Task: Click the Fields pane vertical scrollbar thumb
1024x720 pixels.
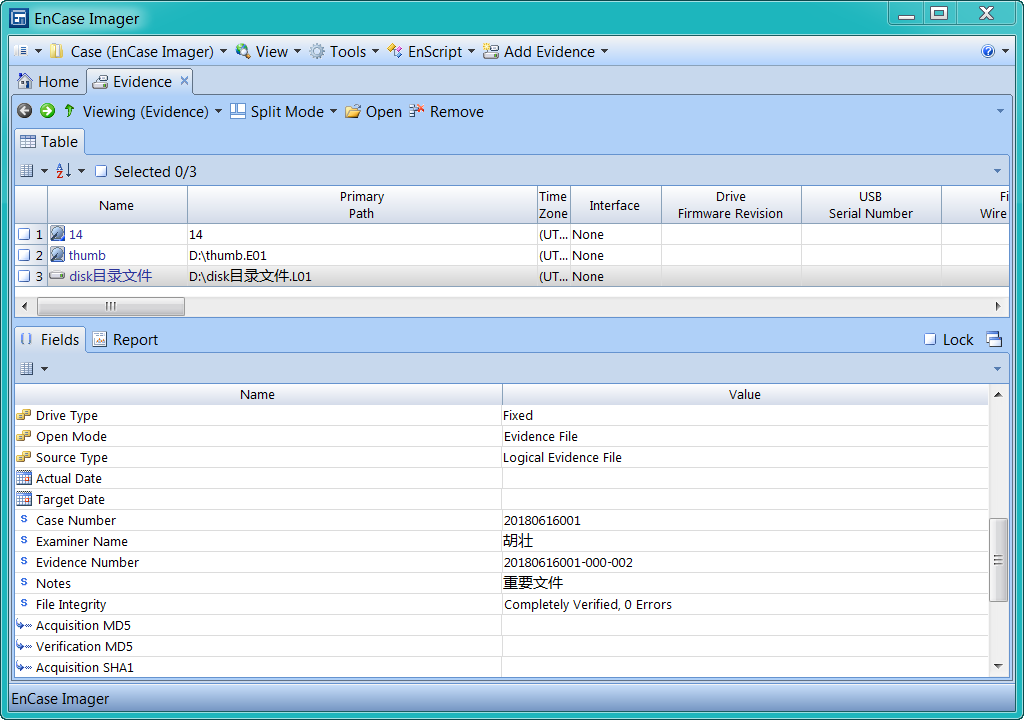Action: click(x=998, y=560)
